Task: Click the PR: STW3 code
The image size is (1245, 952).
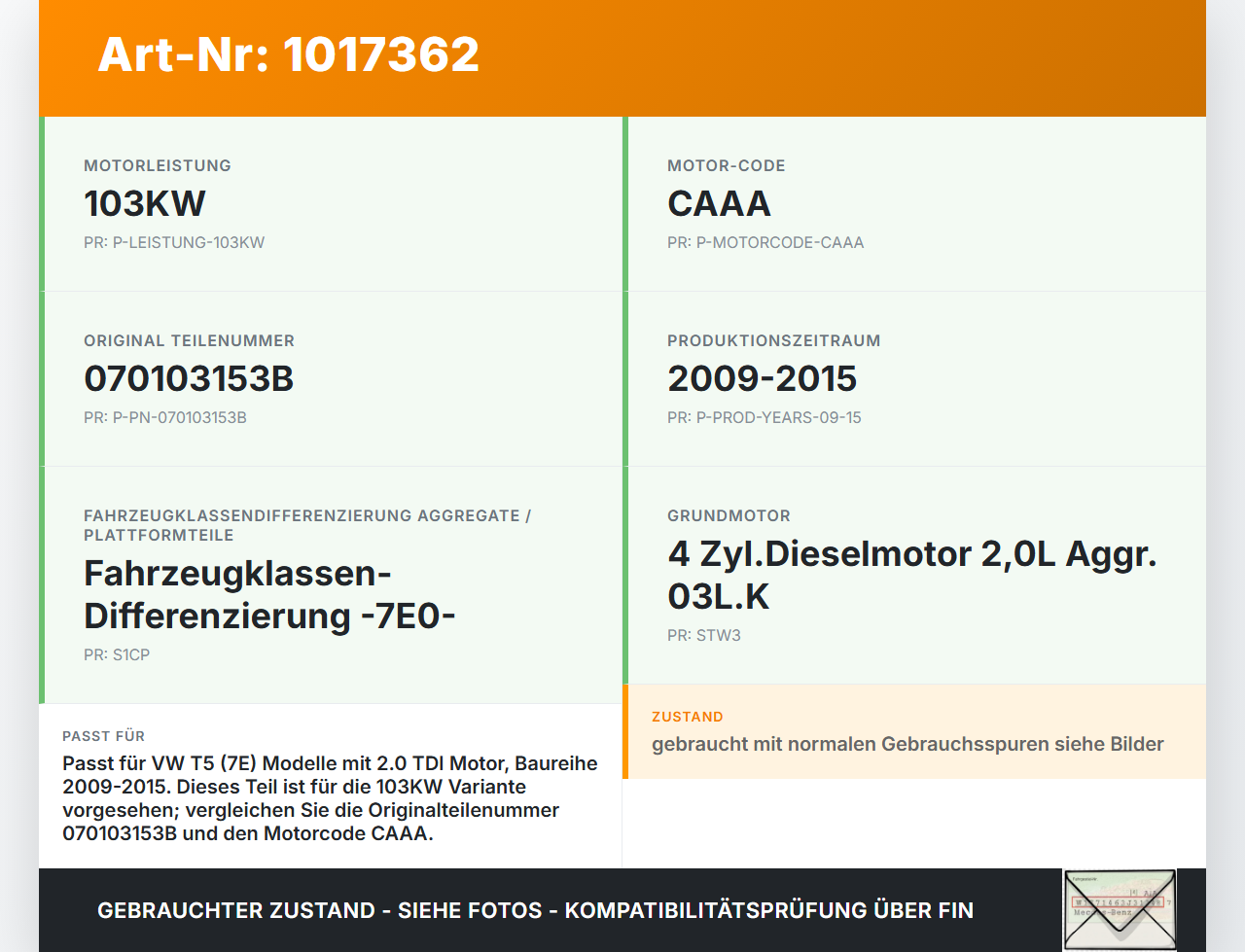Action: pos(704,635)
